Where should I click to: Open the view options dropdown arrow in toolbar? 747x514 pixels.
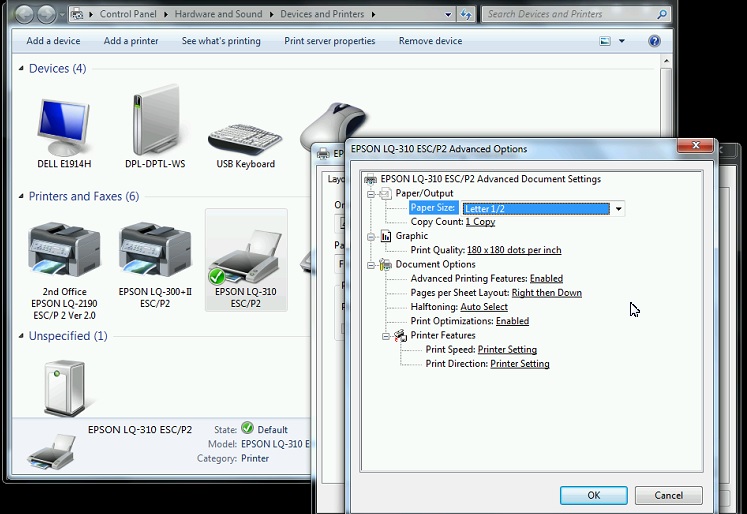(x=622, y=41)
